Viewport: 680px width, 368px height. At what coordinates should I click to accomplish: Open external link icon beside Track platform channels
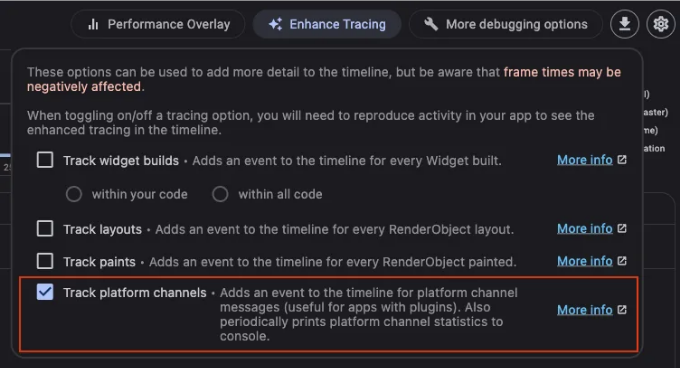pos(622,309)
